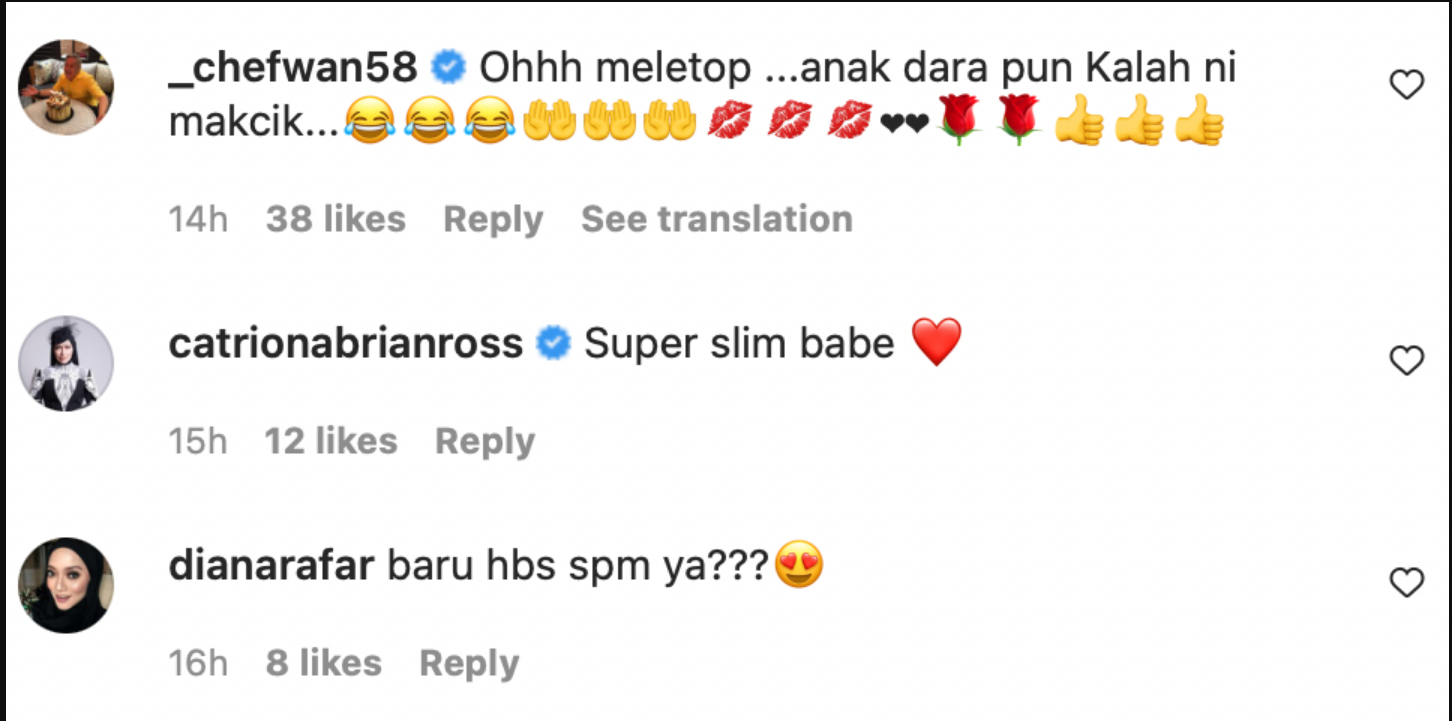Click verified badge next to catrionabrianross
1452x721 pixels.
[553, 345]
